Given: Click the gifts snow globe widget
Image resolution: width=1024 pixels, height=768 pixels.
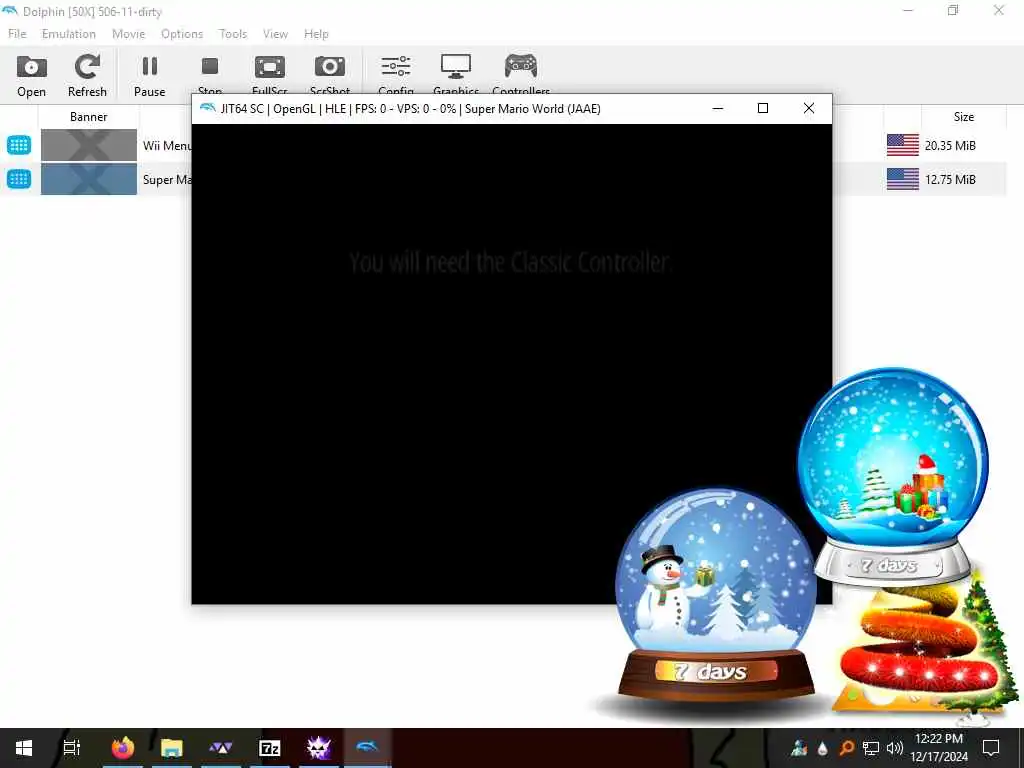Looking at the screenshot, I should (893, 477).
